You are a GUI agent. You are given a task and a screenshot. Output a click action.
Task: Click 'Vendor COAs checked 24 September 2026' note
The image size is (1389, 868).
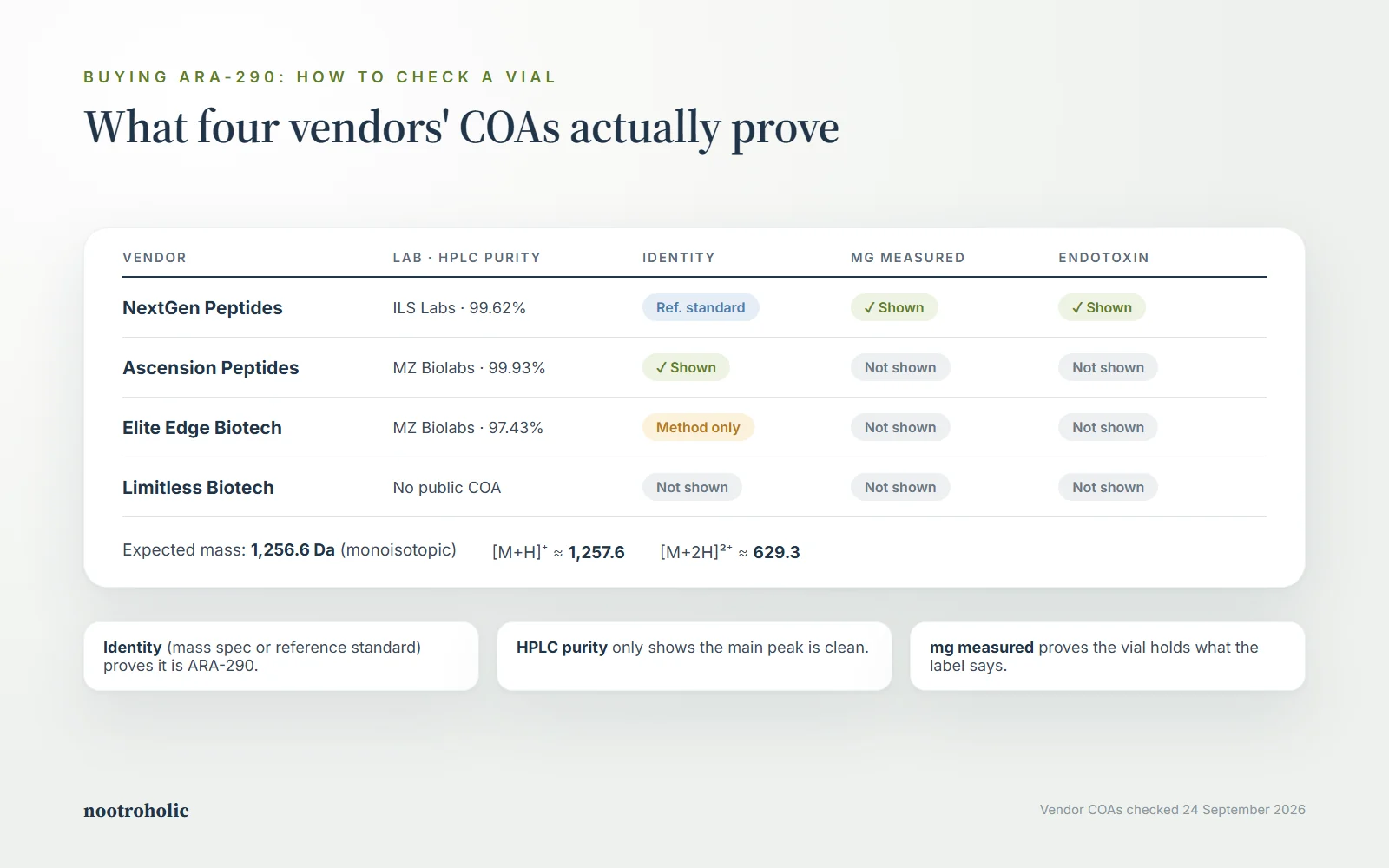[x=1173, y=810]
